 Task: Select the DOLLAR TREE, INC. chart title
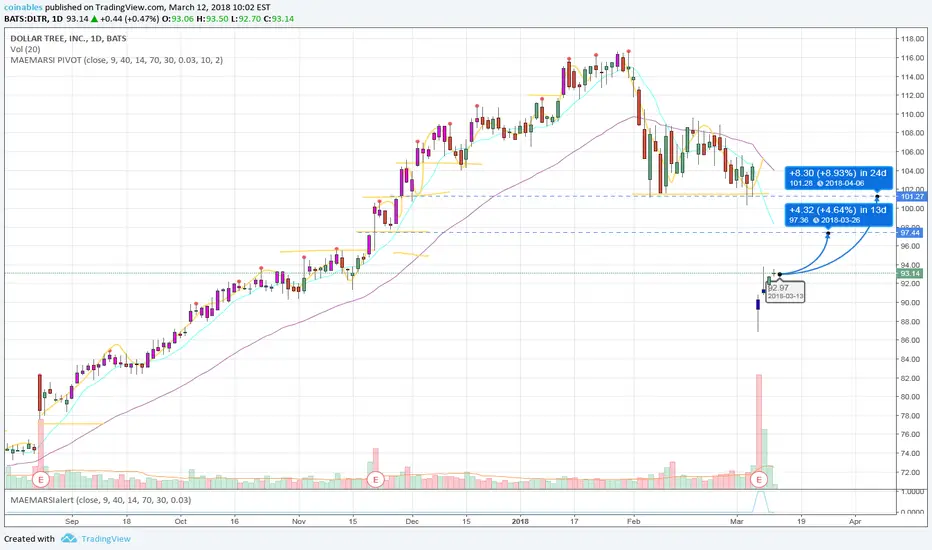(x=68, y=38)
